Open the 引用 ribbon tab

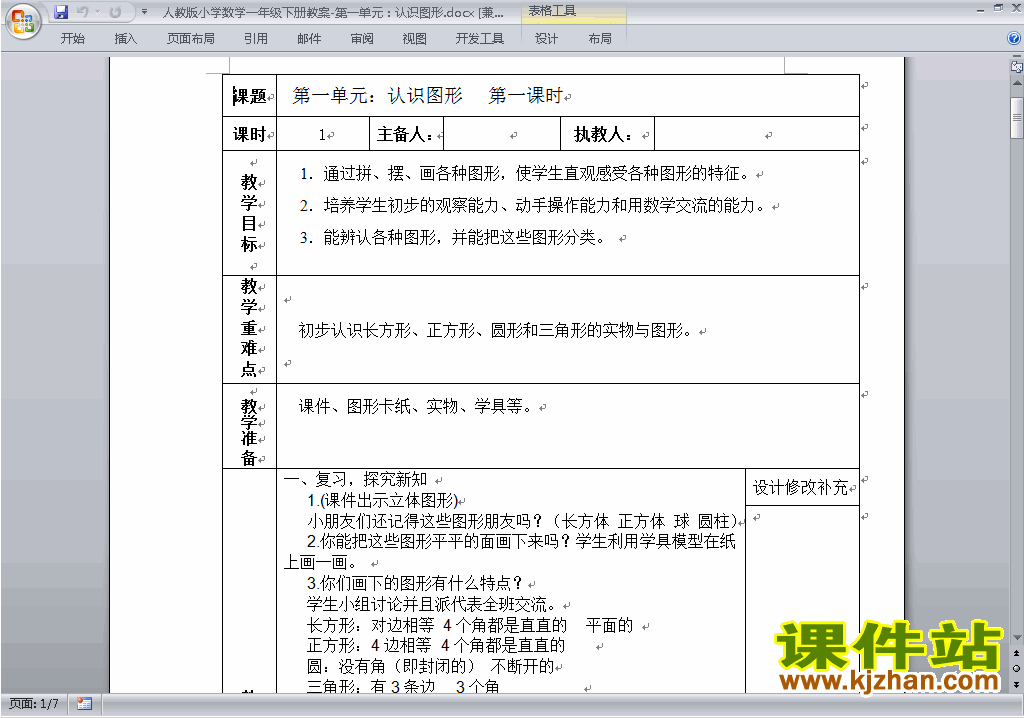point(255,39)
